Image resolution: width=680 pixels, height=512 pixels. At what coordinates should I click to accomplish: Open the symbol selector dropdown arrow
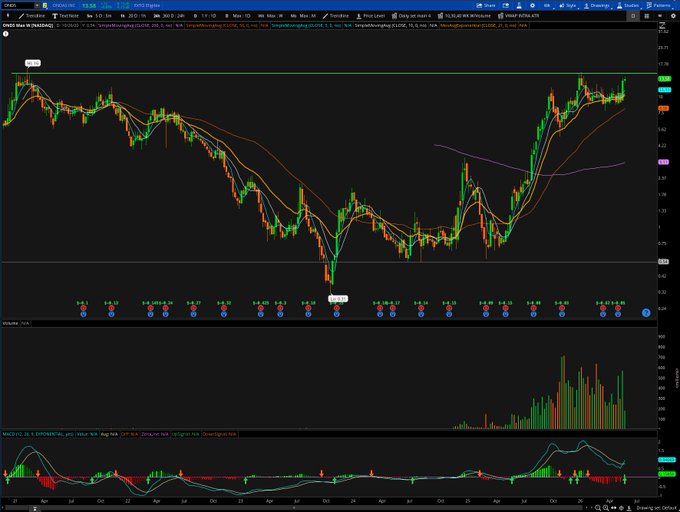click(37, 6)
